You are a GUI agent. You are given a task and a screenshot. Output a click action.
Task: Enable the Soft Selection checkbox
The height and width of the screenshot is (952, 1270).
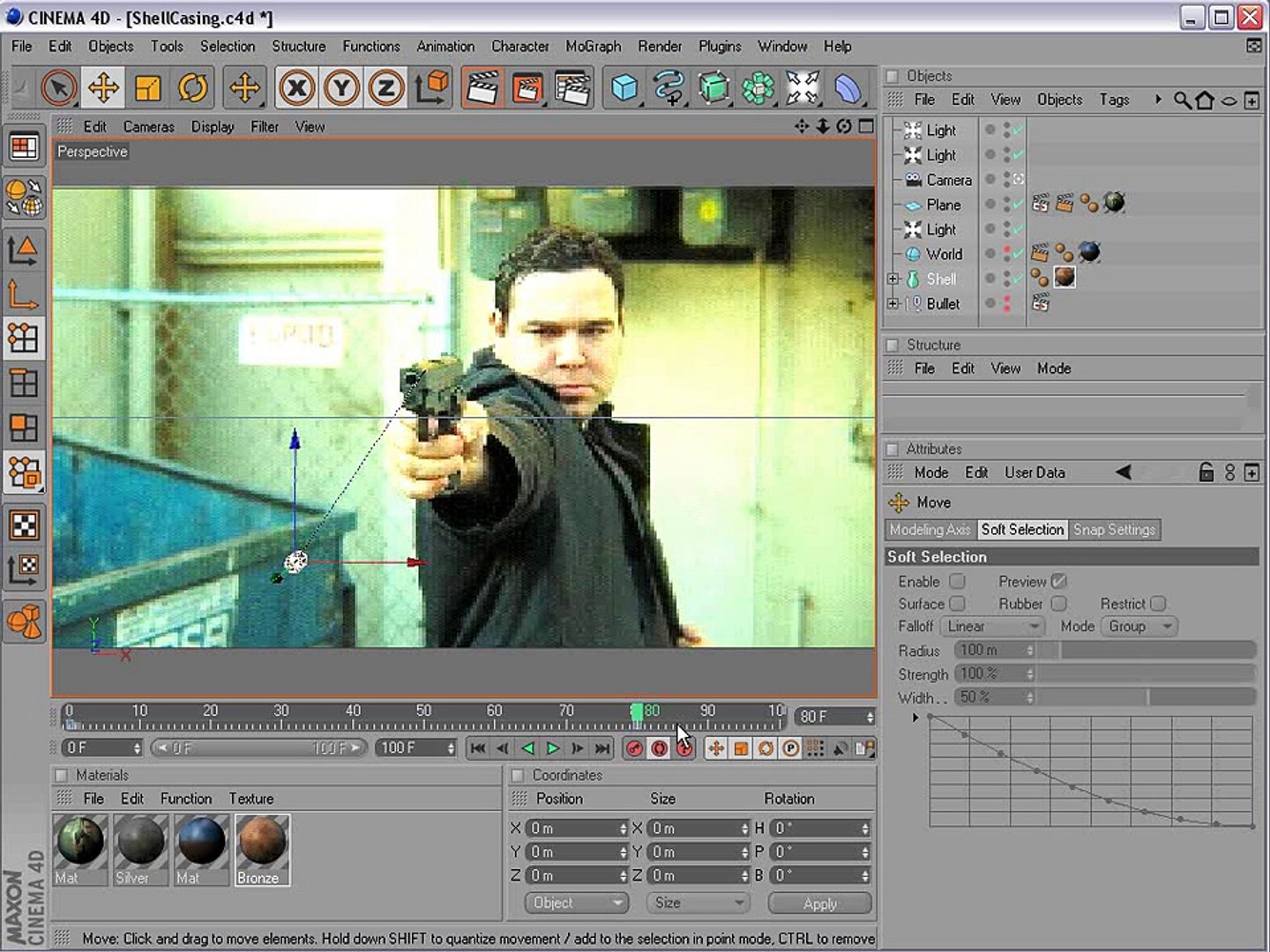(957, 582)
